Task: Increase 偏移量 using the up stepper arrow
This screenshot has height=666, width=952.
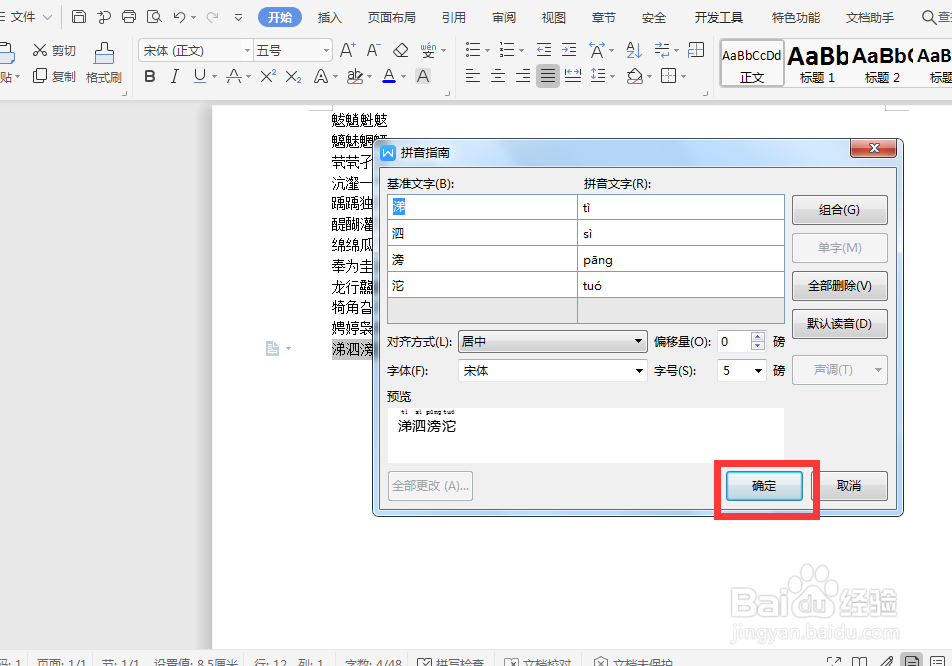Action: (757, 336)
